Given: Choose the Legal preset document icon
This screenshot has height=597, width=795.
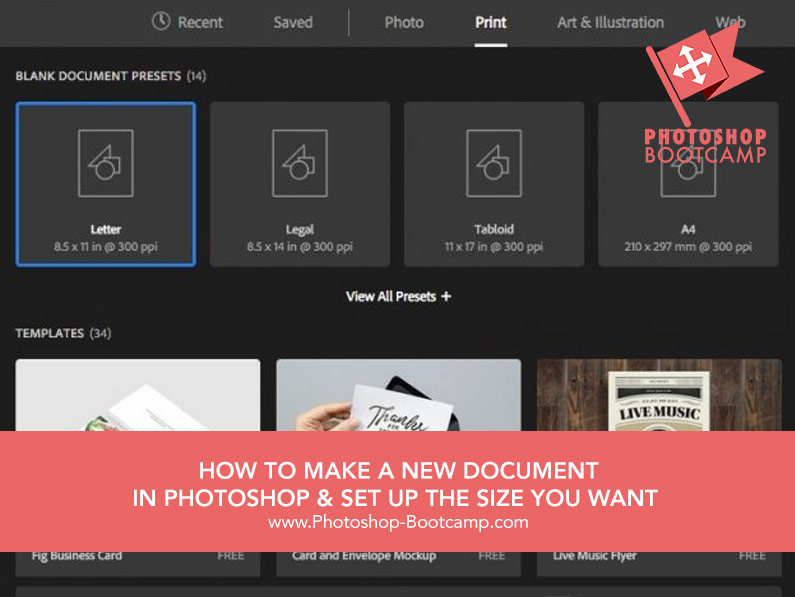Looking at the screenshot, I should tap(300, 162).
